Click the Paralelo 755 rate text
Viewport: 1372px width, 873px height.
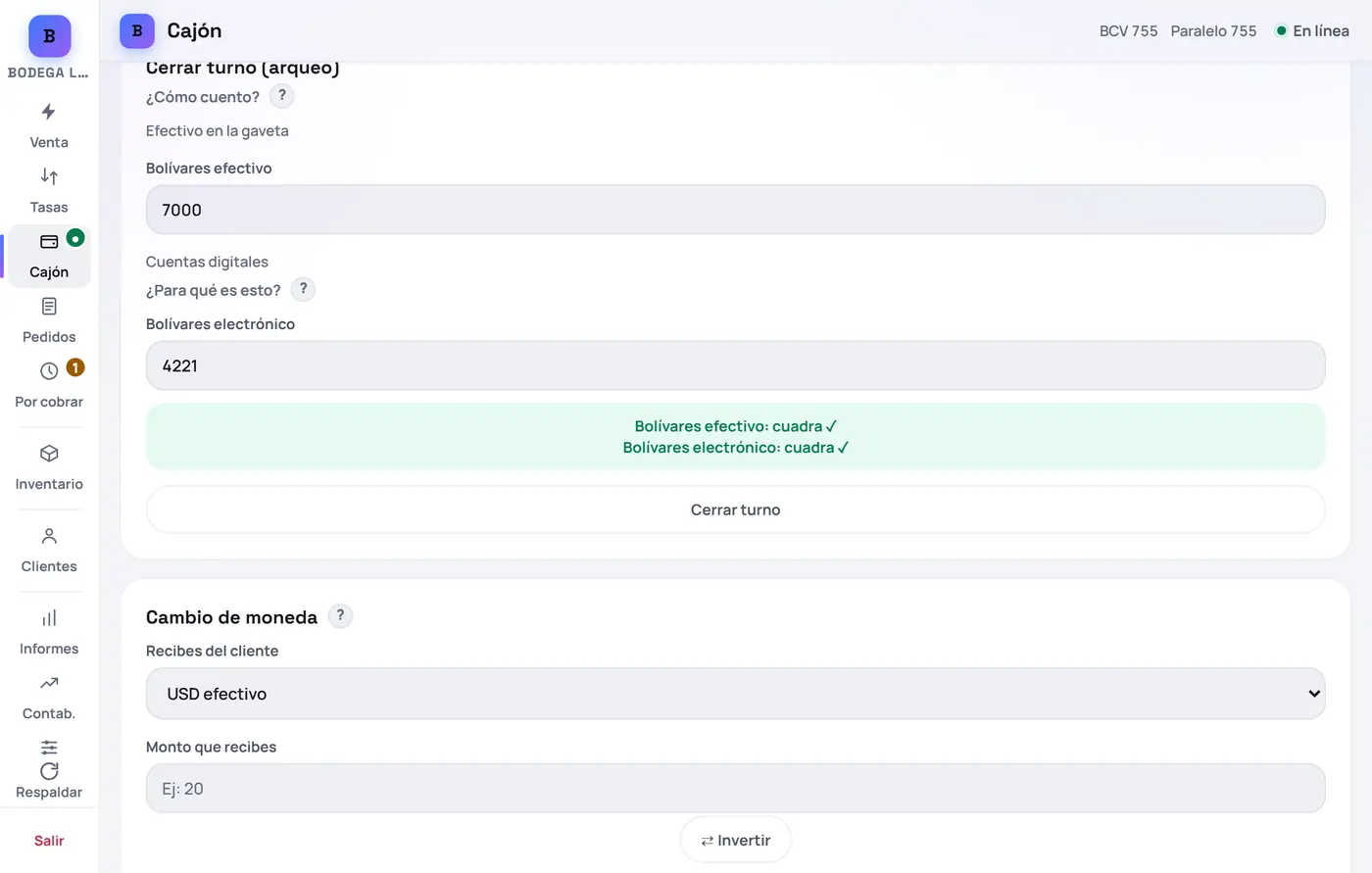[1213, 31]
